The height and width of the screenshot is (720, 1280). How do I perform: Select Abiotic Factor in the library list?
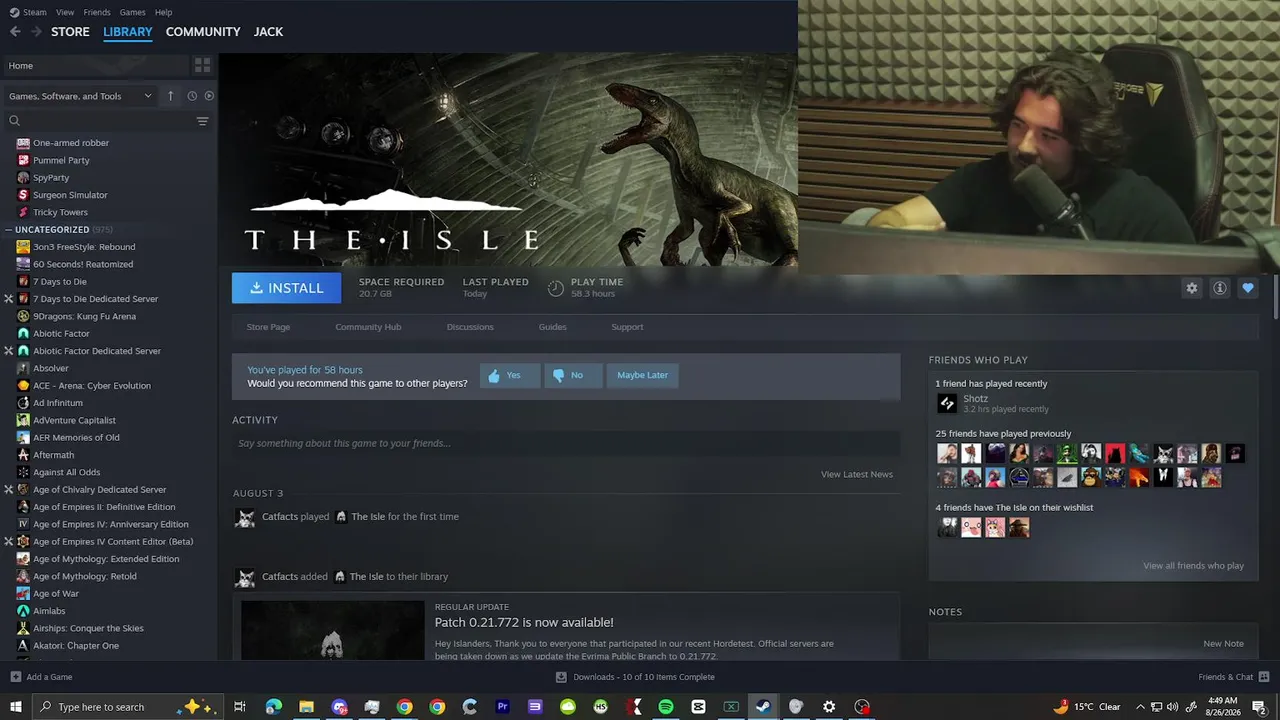tap(61, 334)
